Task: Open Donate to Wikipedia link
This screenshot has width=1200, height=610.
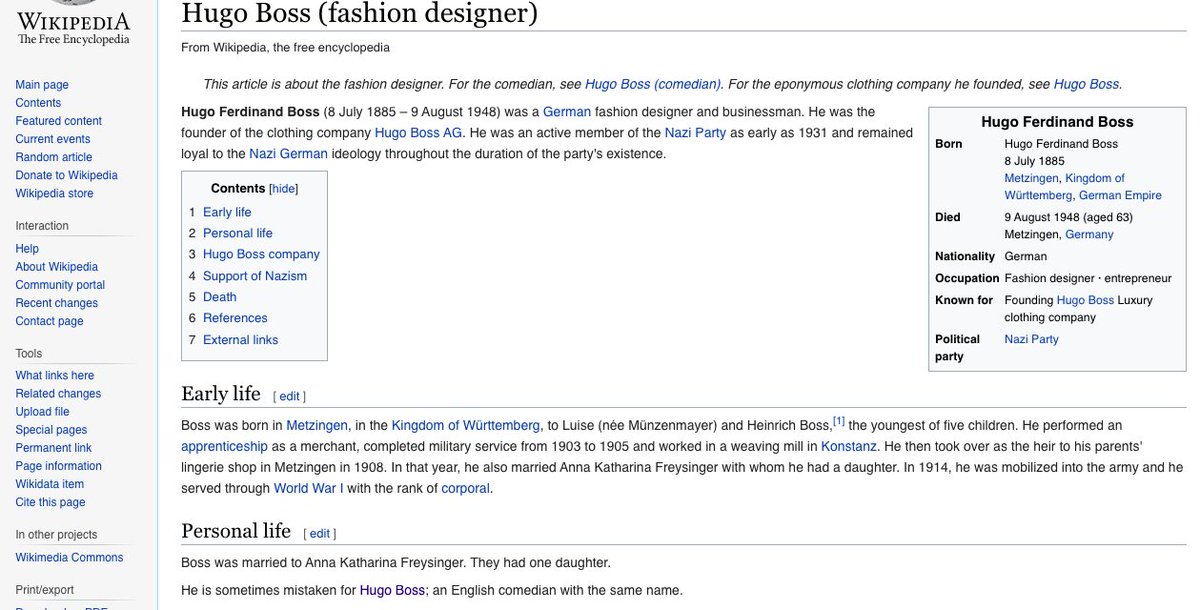Action: [66, 175]
